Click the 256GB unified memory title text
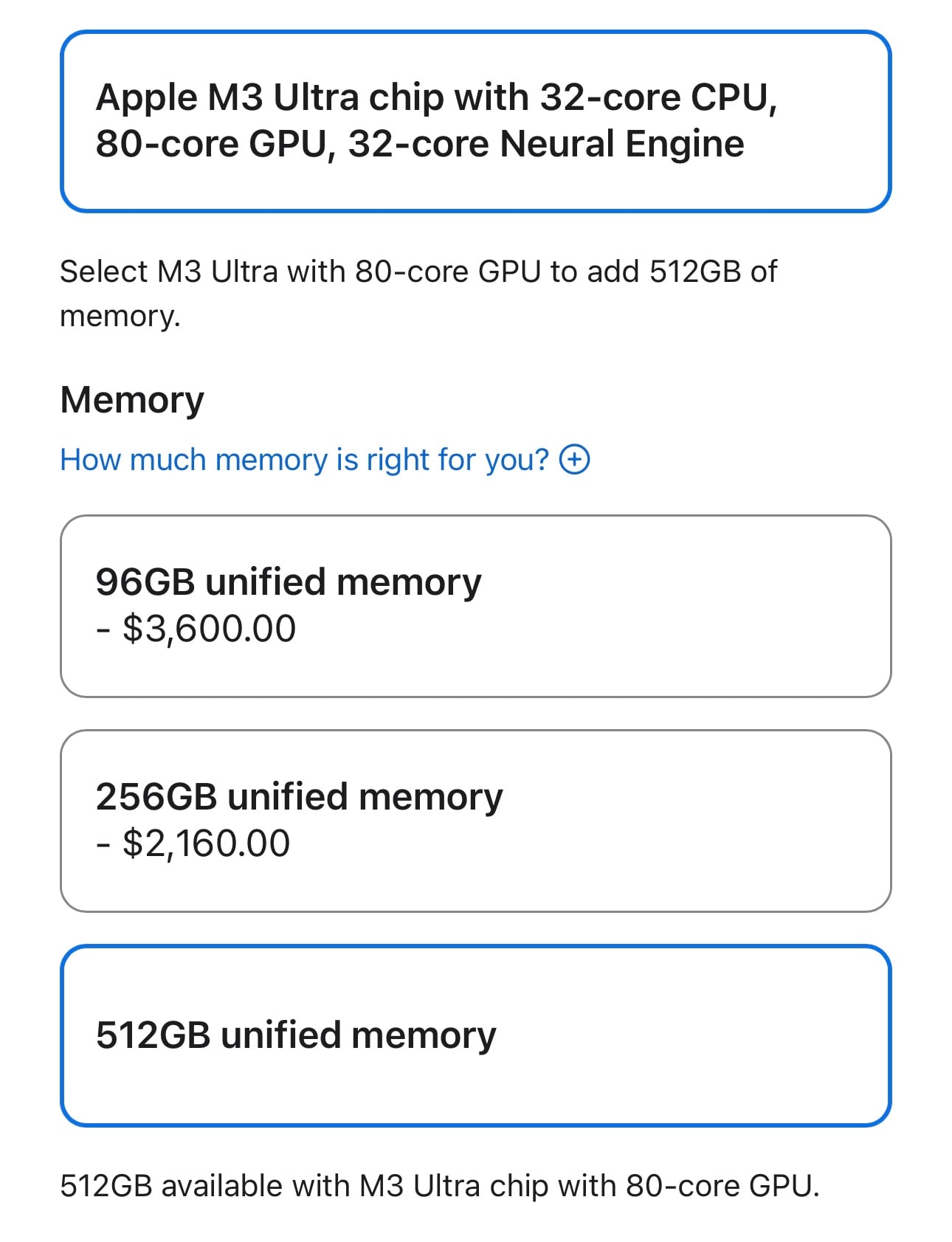The height and width of the screenshot is (1242, 952). click(x=299, y=796)
